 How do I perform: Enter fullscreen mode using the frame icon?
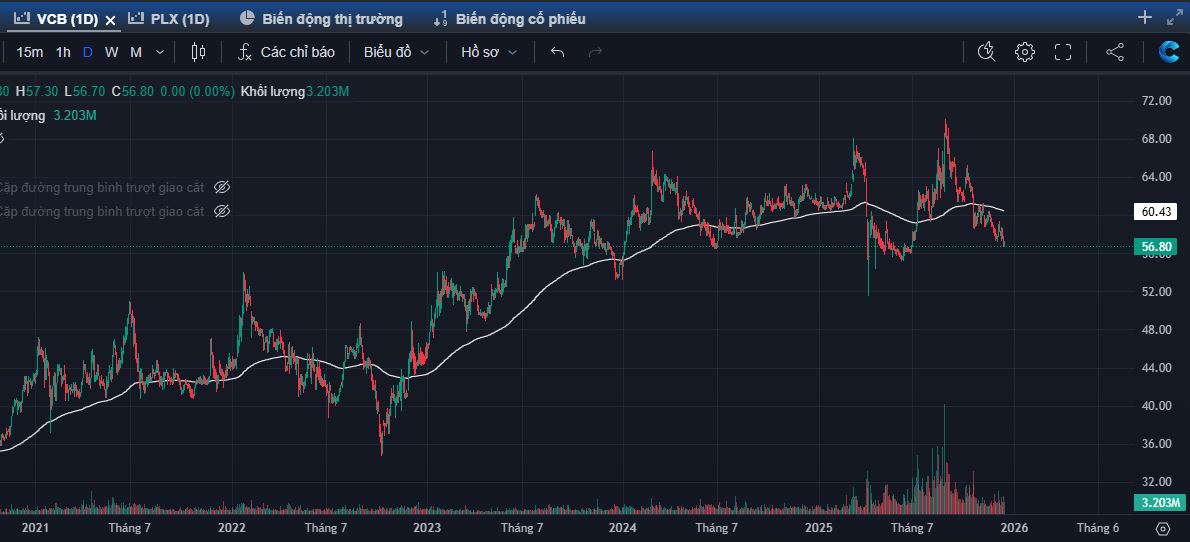click(x=1063, y=52)
